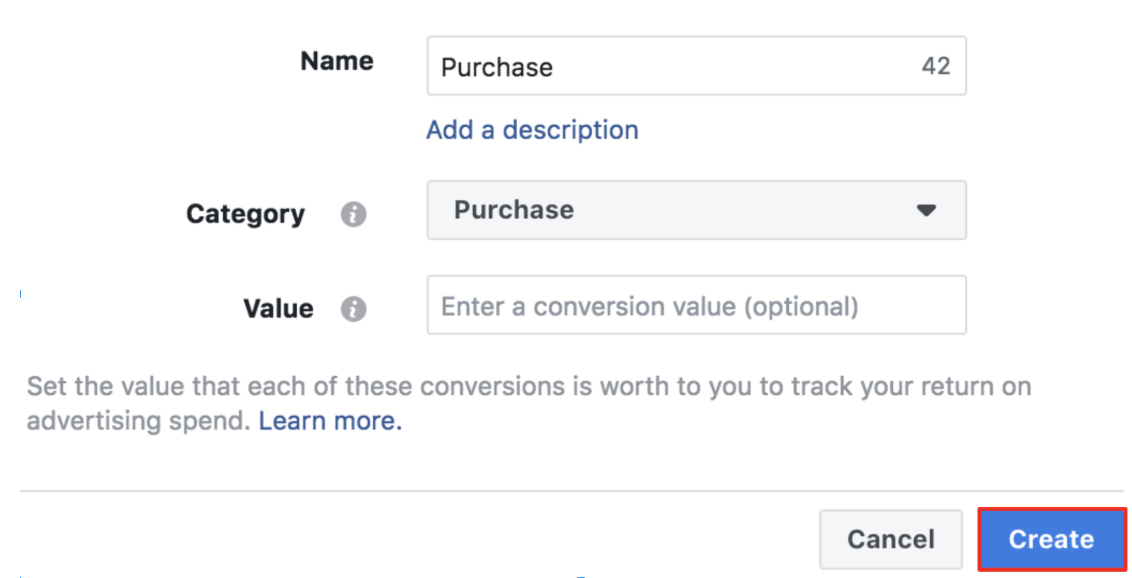
Task: Click the 'advertising spend' text line
Action: (x=137, y=421)
